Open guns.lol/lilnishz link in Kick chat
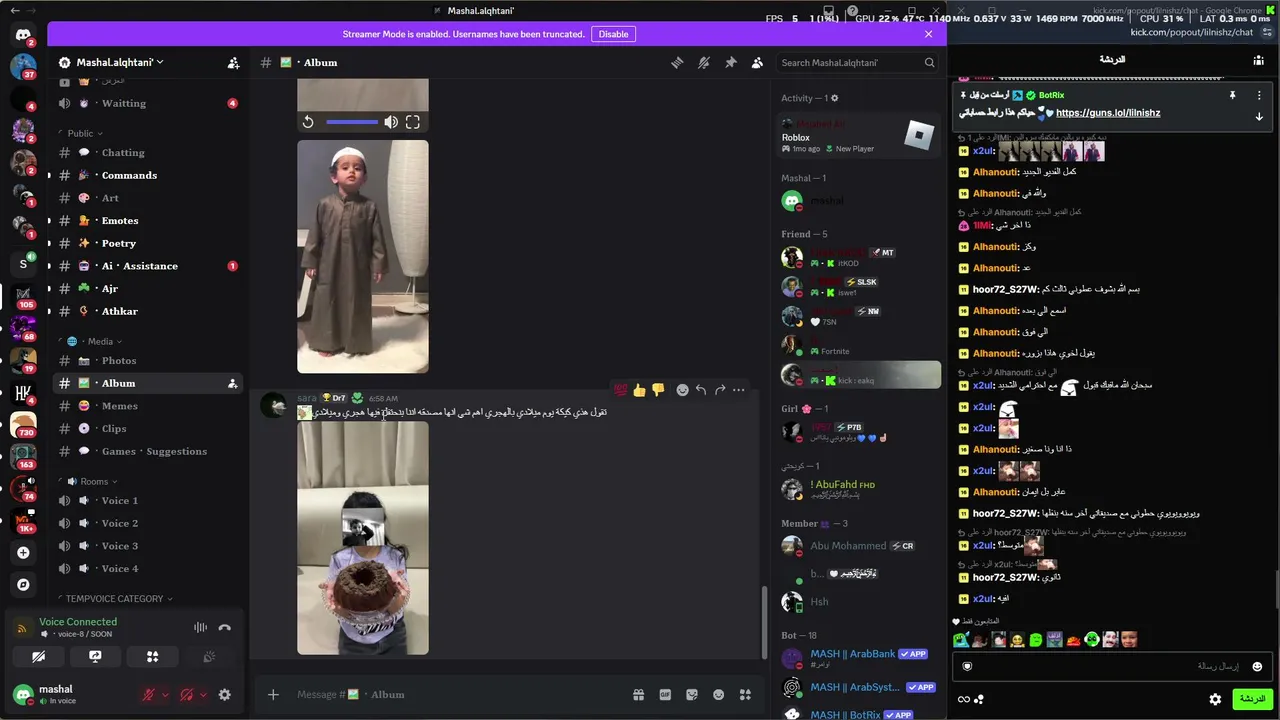1280x720 pixels. (1108, 113)
